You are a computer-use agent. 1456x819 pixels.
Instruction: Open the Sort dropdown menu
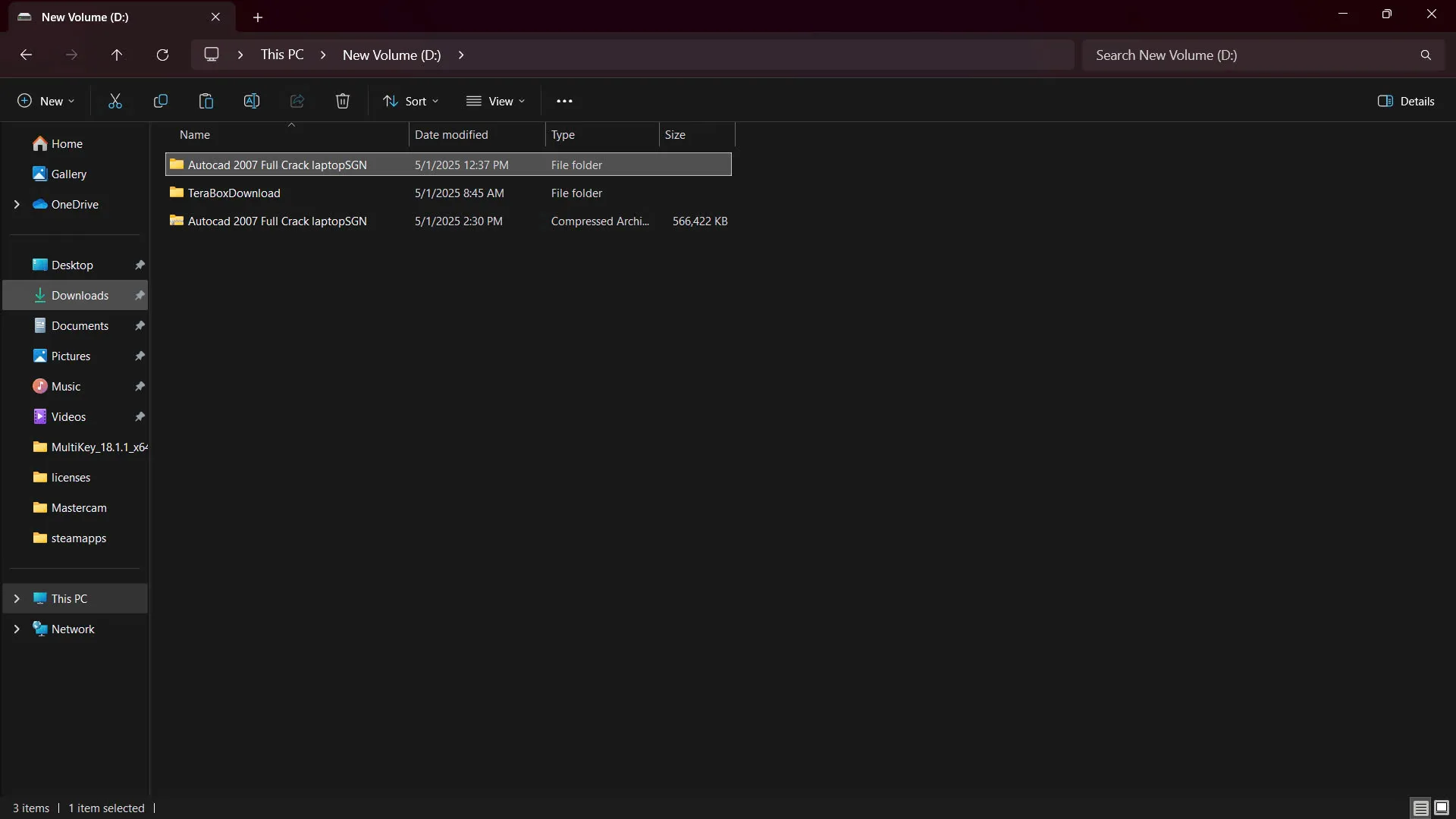(x=411, y=101)
